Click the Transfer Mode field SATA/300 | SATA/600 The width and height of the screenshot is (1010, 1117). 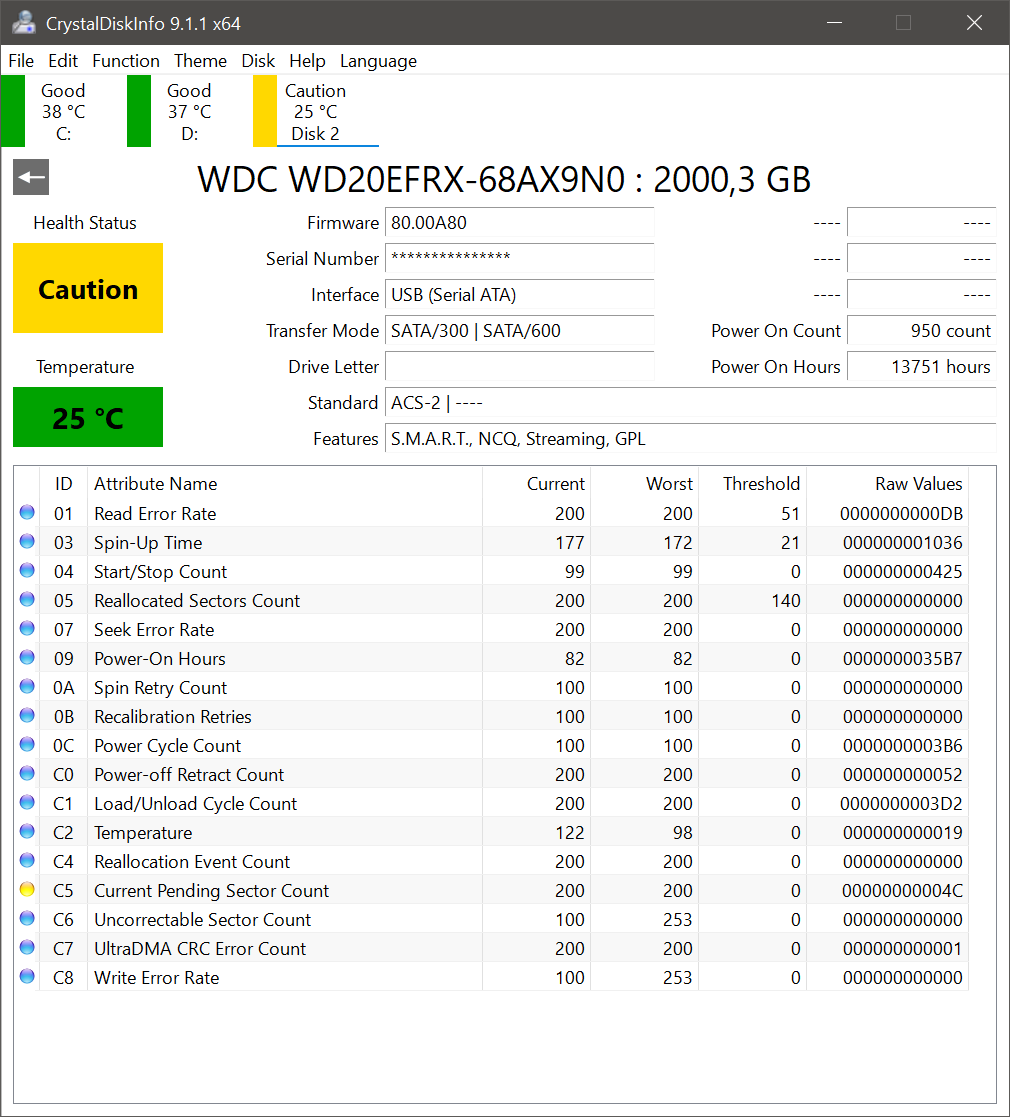pos(519,331)
